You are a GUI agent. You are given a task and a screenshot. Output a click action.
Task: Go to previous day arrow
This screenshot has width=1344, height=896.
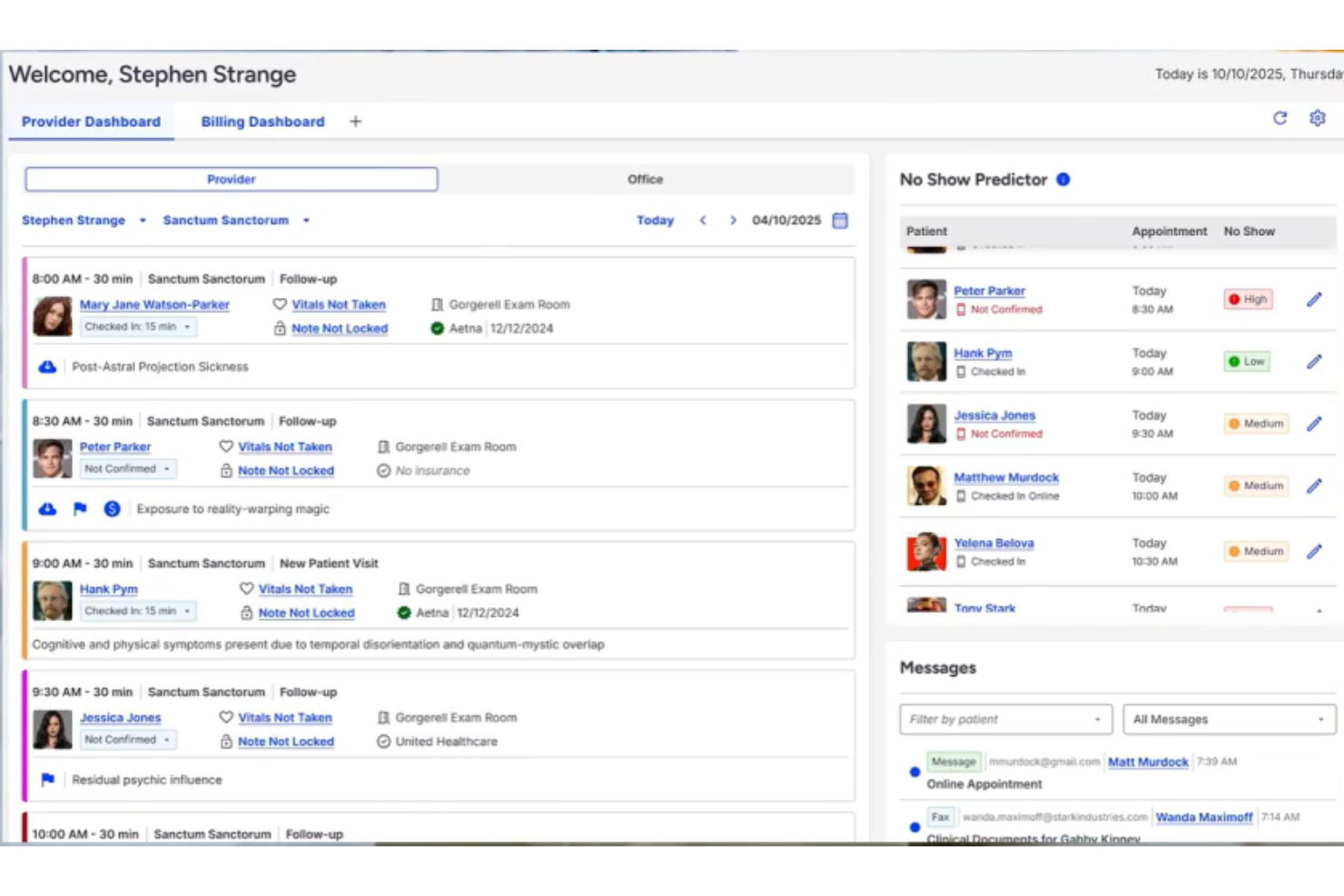[703, 221]
